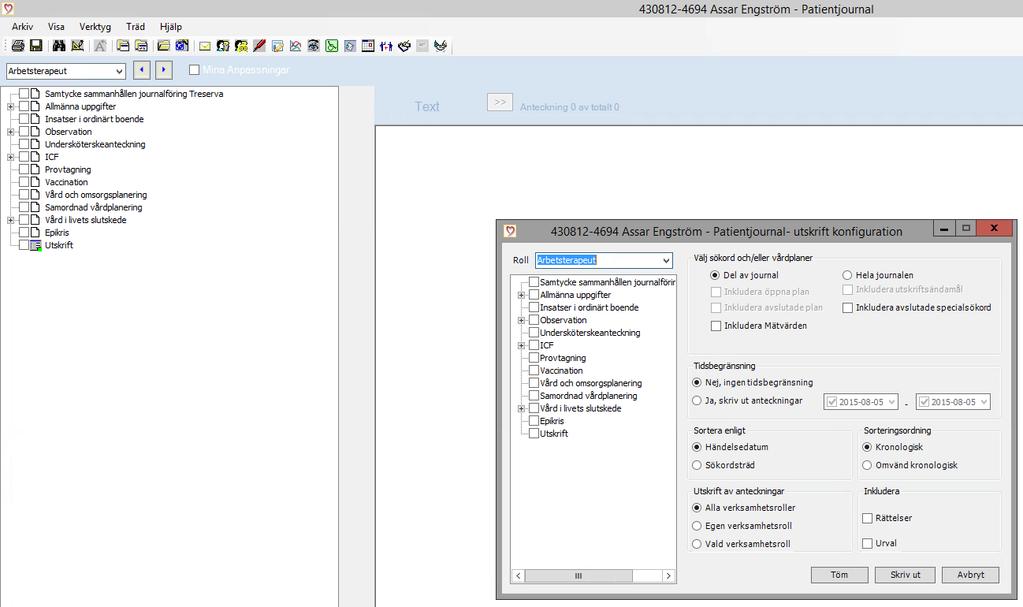The width and height of the screenshot is (1023, 607).
Task: Choose Egen verksamhetsroll radio button
Action: (x=697, y=526)
